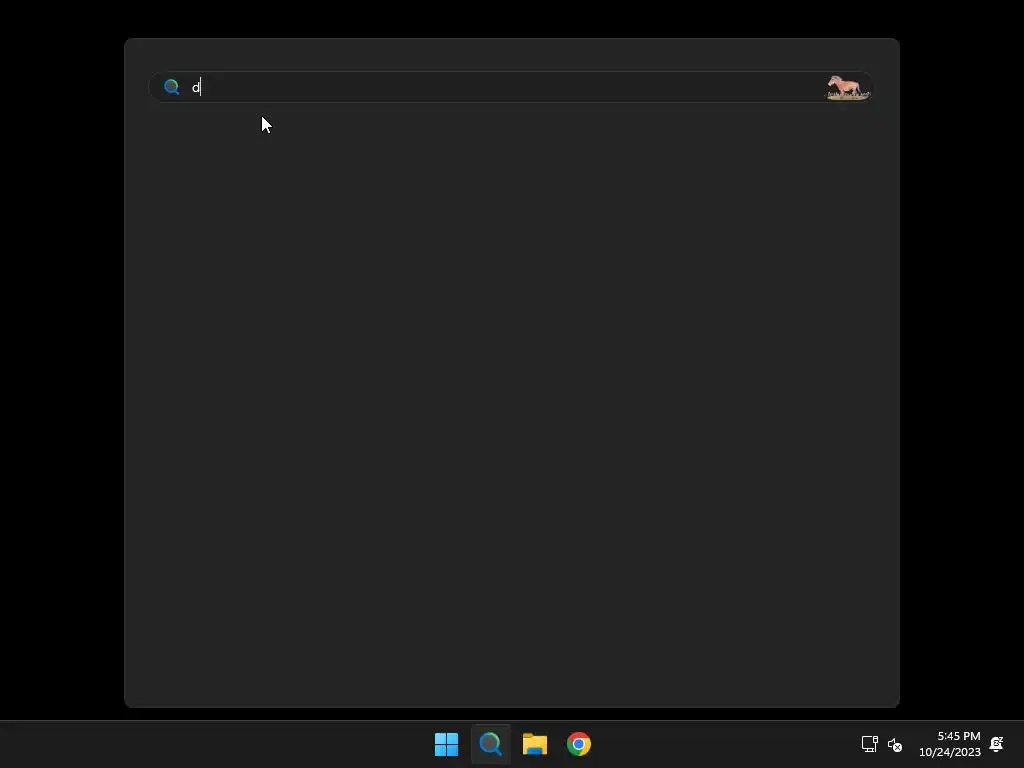Open the Windows Start menu
The image size is (1024, 768).
tap(447, 744)
